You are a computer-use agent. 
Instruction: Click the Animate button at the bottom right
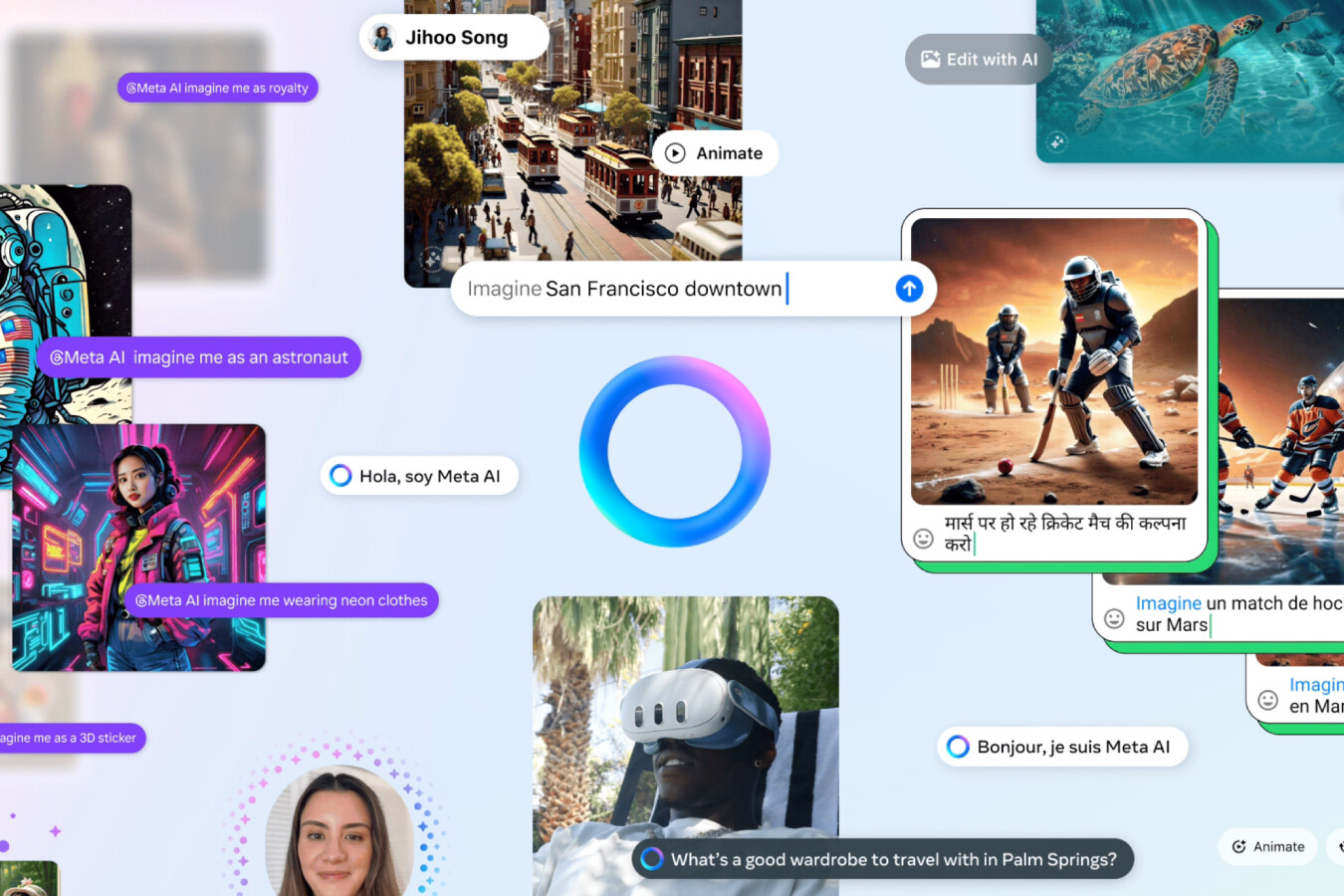1267,846
